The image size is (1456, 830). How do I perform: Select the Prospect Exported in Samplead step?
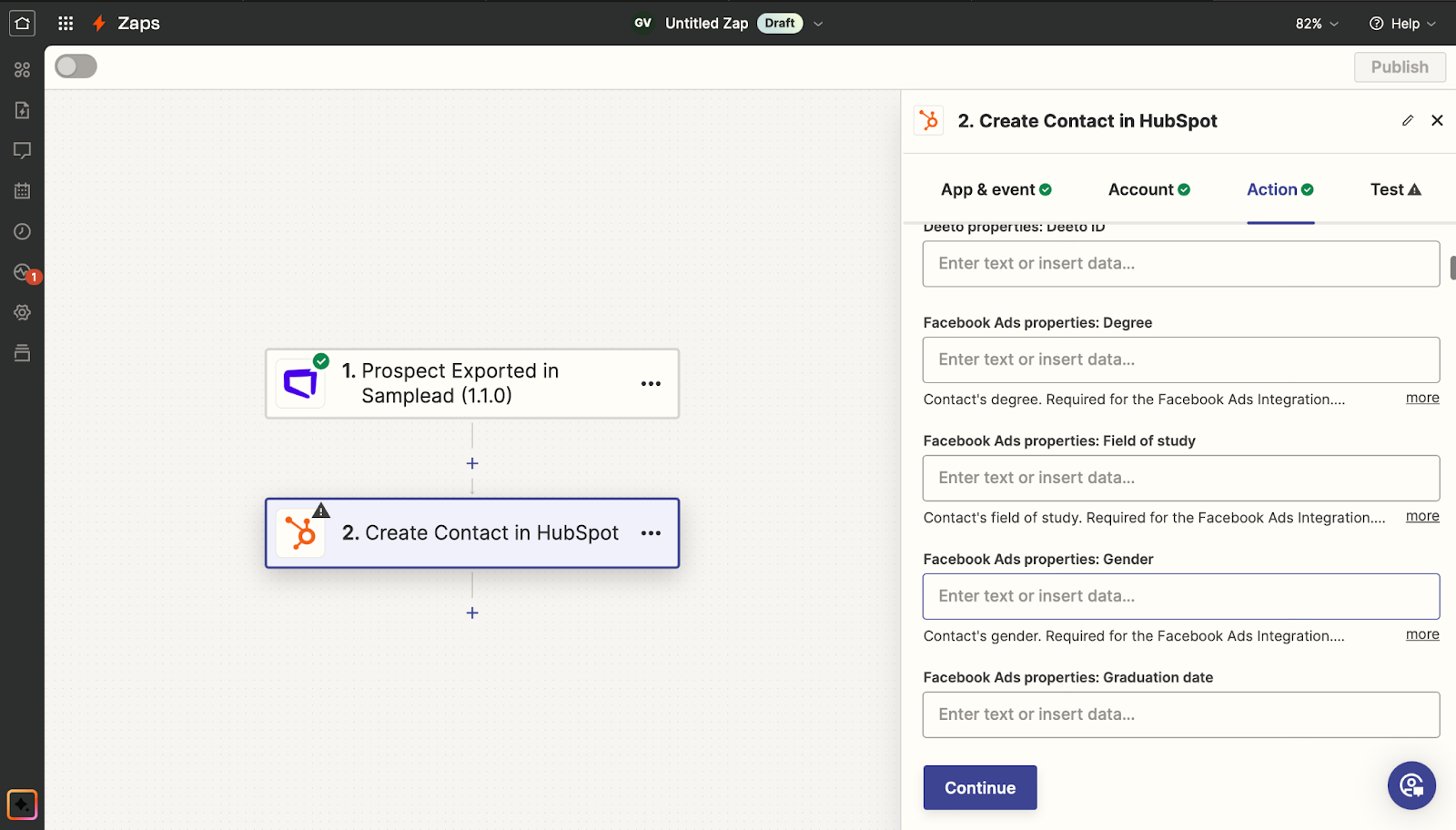472,383
